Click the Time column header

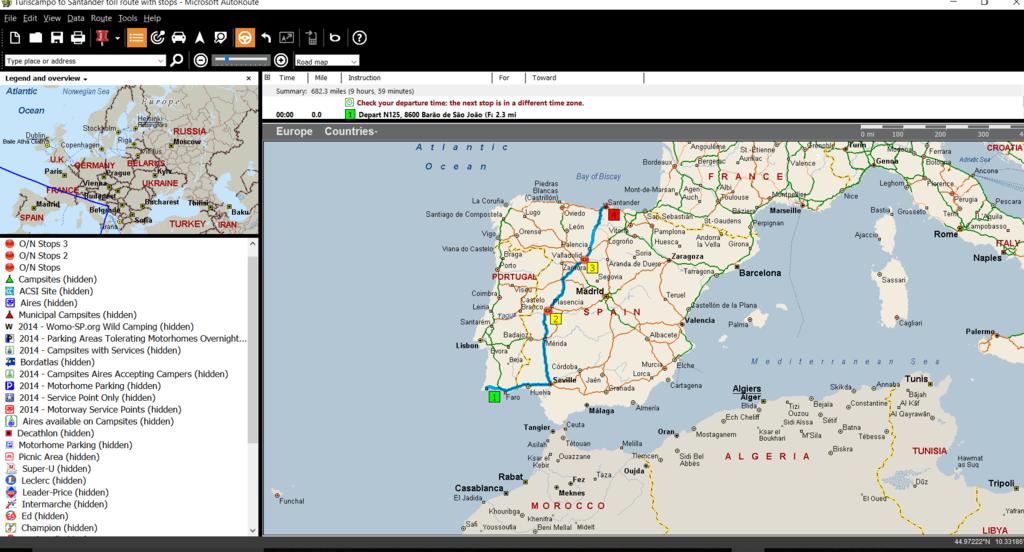click(x=287, y=78)
